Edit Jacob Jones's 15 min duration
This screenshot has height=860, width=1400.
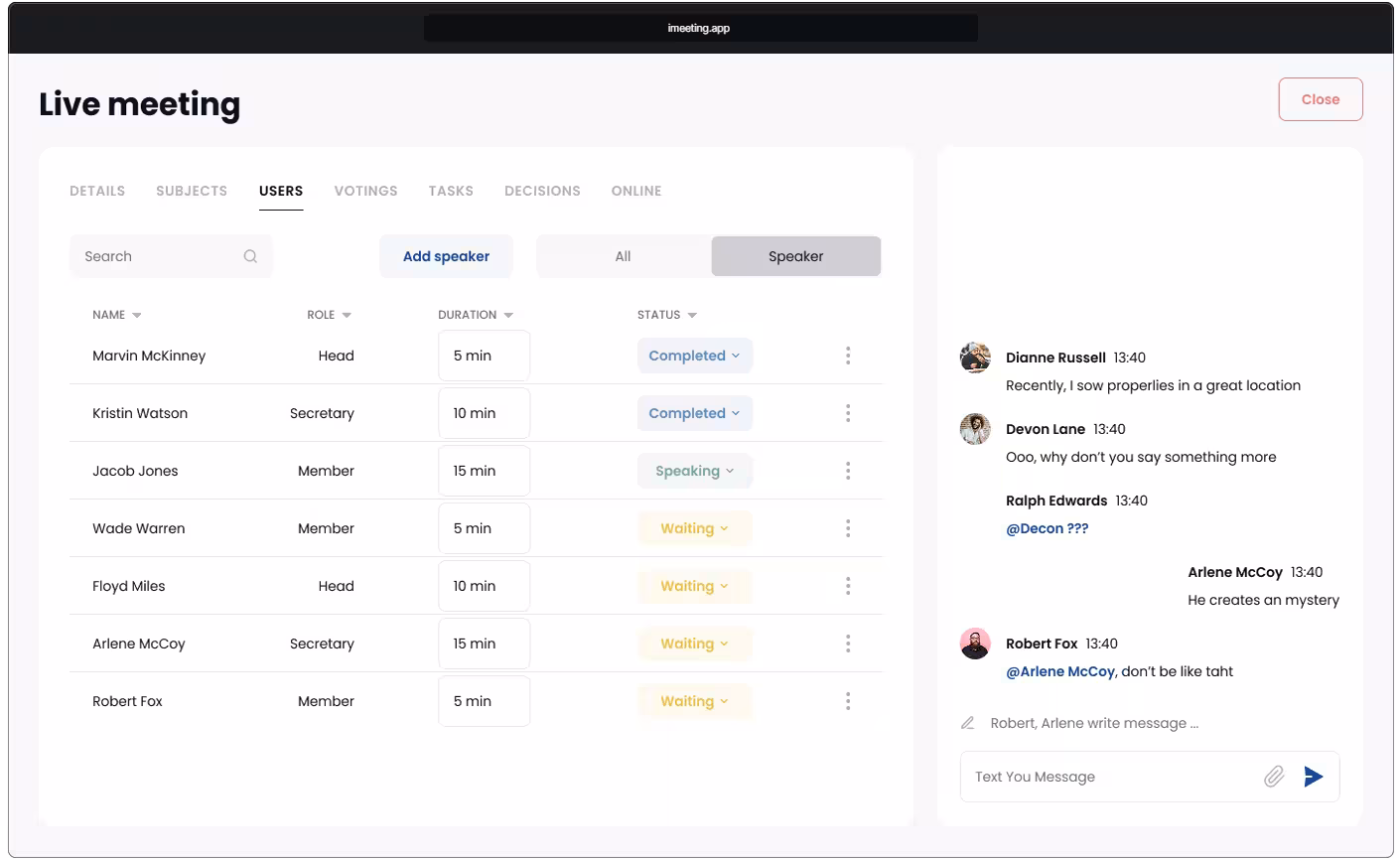tap(484, 471)
